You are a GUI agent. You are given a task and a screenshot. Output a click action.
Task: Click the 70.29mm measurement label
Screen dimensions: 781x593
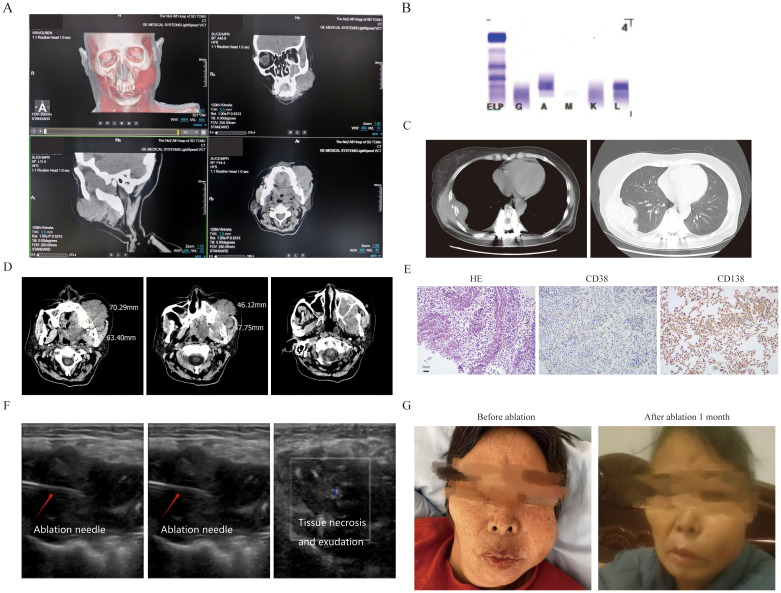pos(124,307)
